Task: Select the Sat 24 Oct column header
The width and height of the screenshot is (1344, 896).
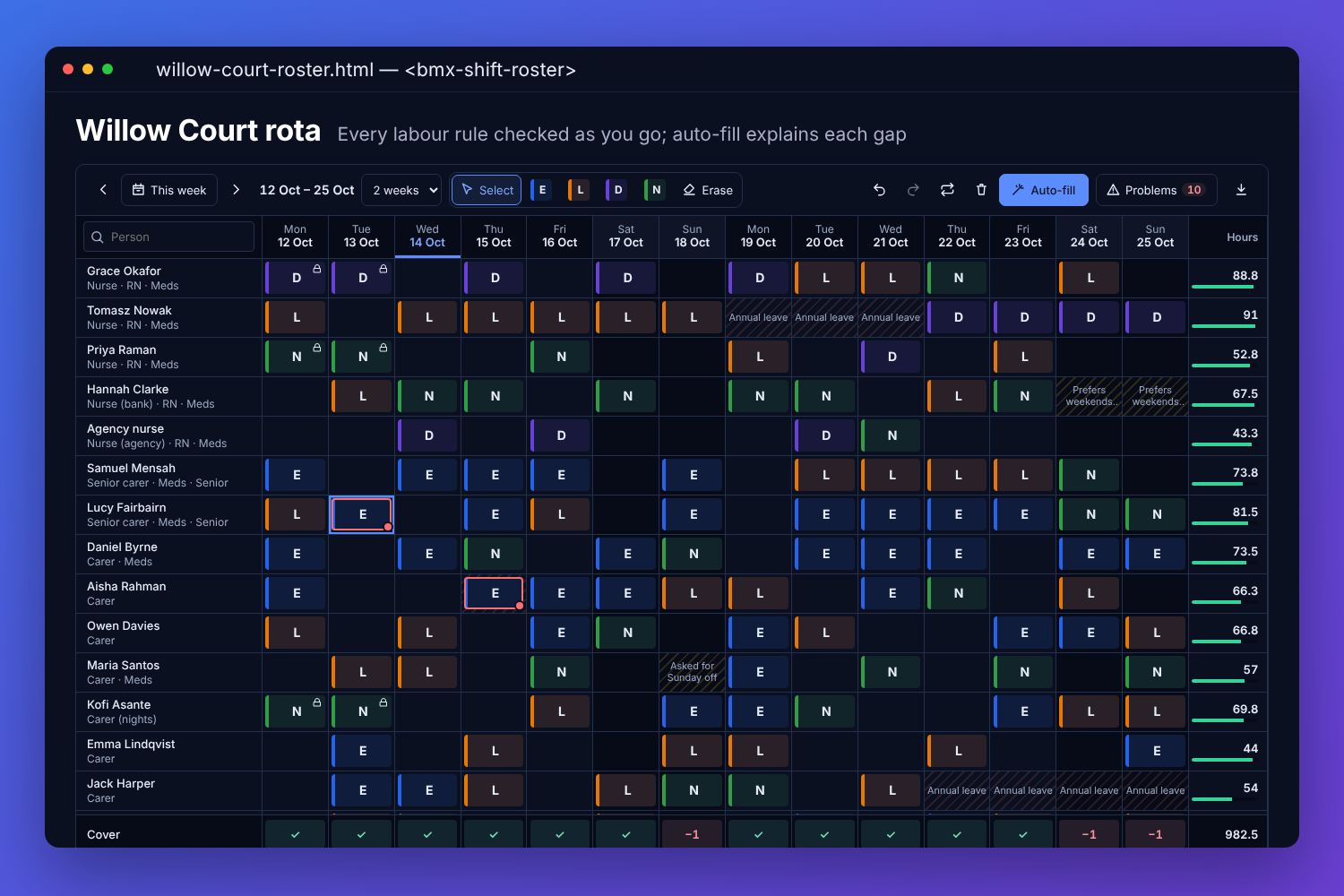Action: click(x=1090, y=237)
